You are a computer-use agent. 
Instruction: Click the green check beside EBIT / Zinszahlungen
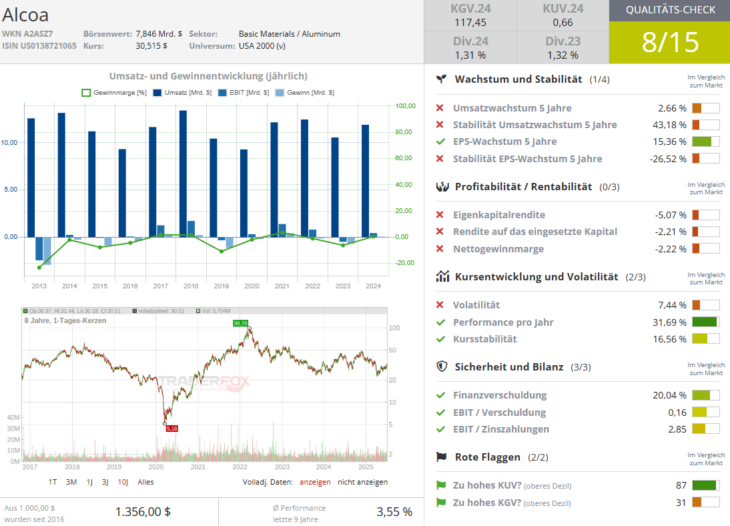tap(440, 429)
